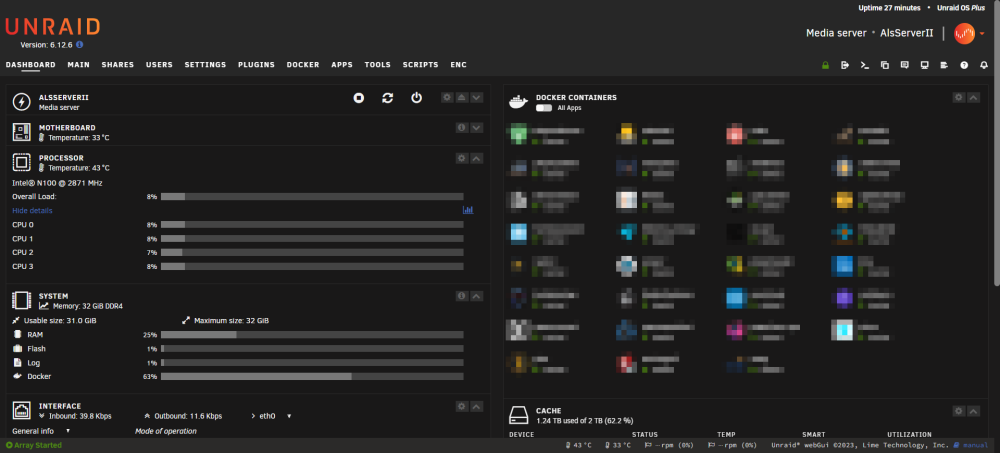Go to the Tools menu tab
Screen dimensions: 1000x453
(x=378, y=65)
